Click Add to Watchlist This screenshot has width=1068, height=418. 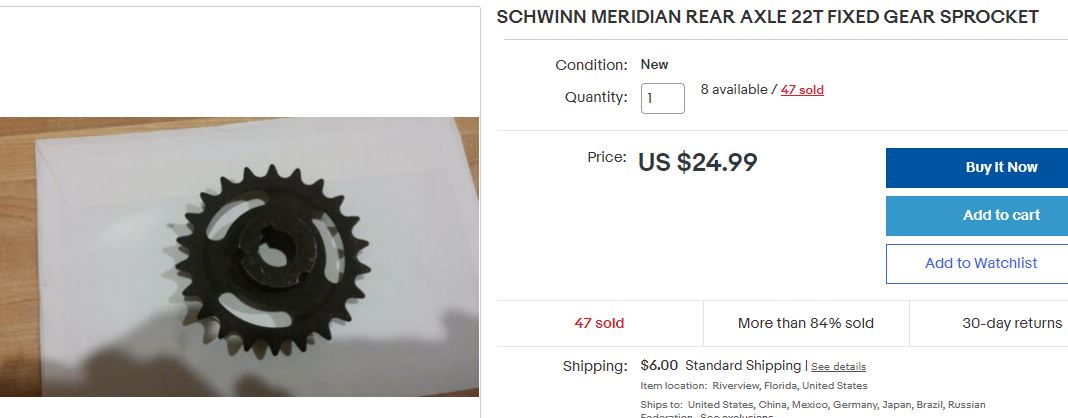tap(977, 263)
